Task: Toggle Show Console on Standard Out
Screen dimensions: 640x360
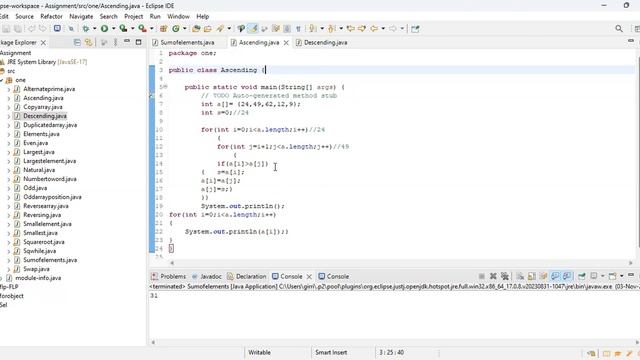Action: point(555,276)
